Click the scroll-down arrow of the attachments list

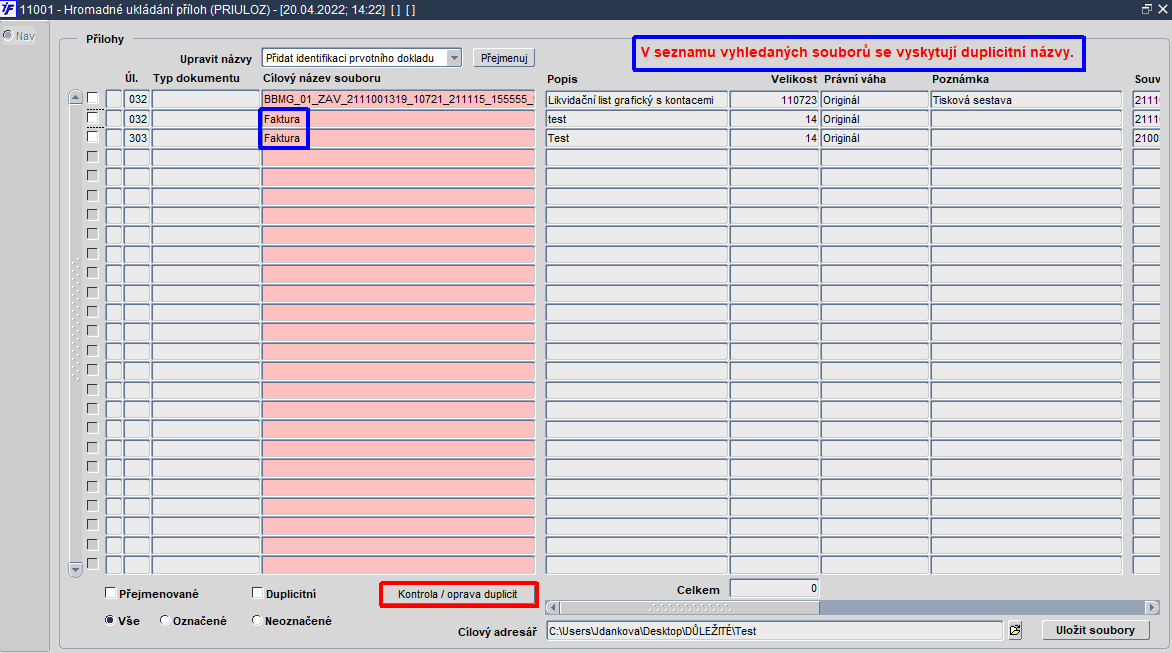pyautogui.click(x=75, y=569)
